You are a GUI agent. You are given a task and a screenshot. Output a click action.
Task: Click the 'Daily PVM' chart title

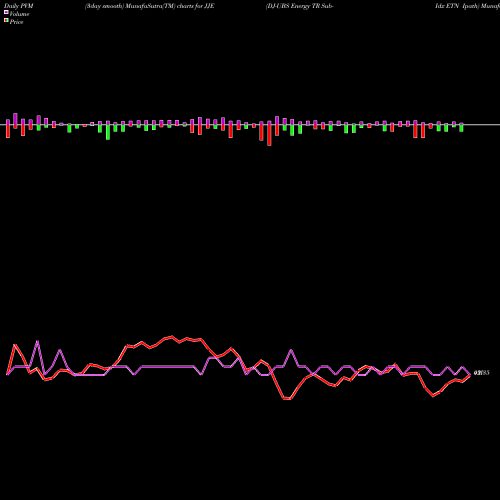pos(19,6)
